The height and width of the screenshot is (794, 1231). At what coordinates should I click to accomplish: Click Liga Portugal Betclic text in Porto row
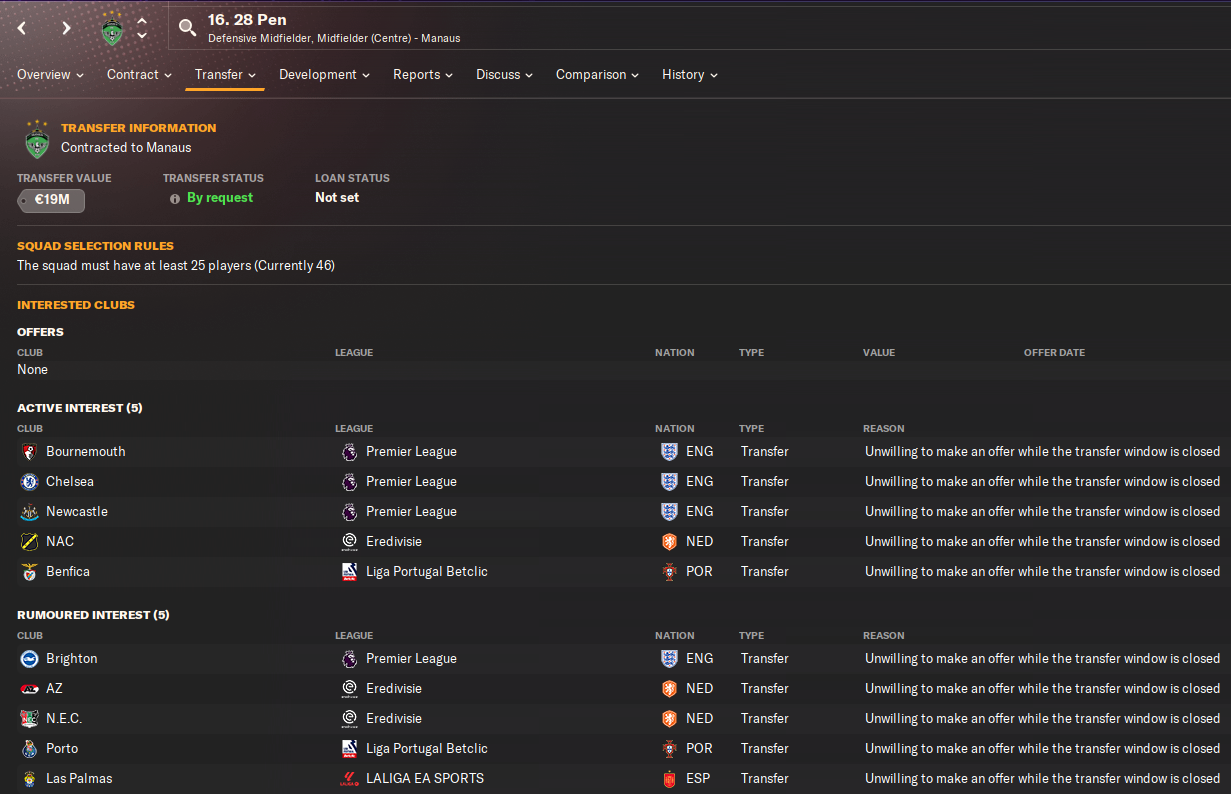(427, 749)
